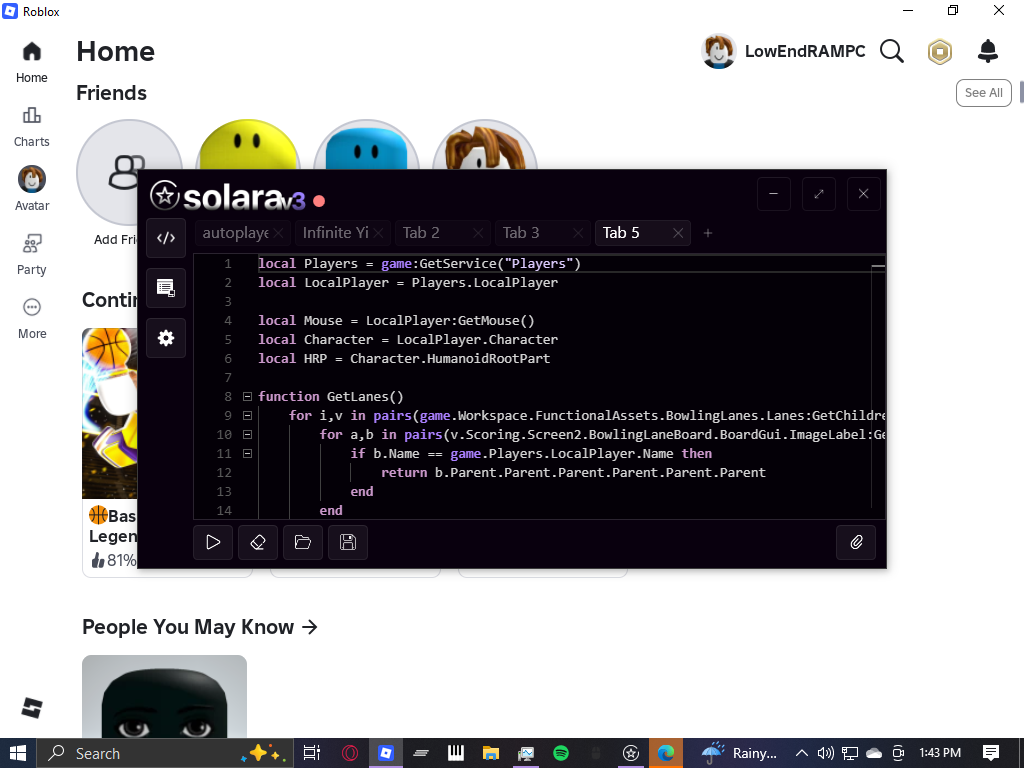Open Solara settings gear icon
The image size is (1024, 768).
166,338
